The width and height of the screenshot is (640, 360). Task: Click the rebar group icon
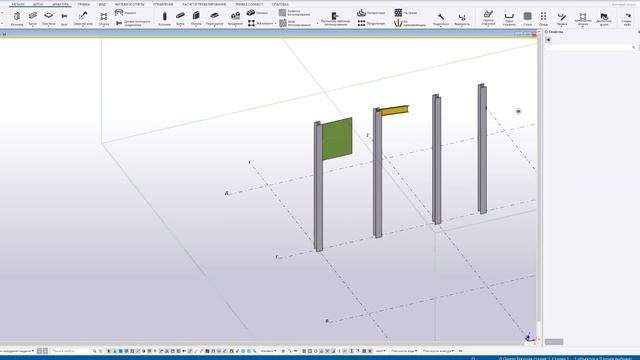click(x=488, y=14)
